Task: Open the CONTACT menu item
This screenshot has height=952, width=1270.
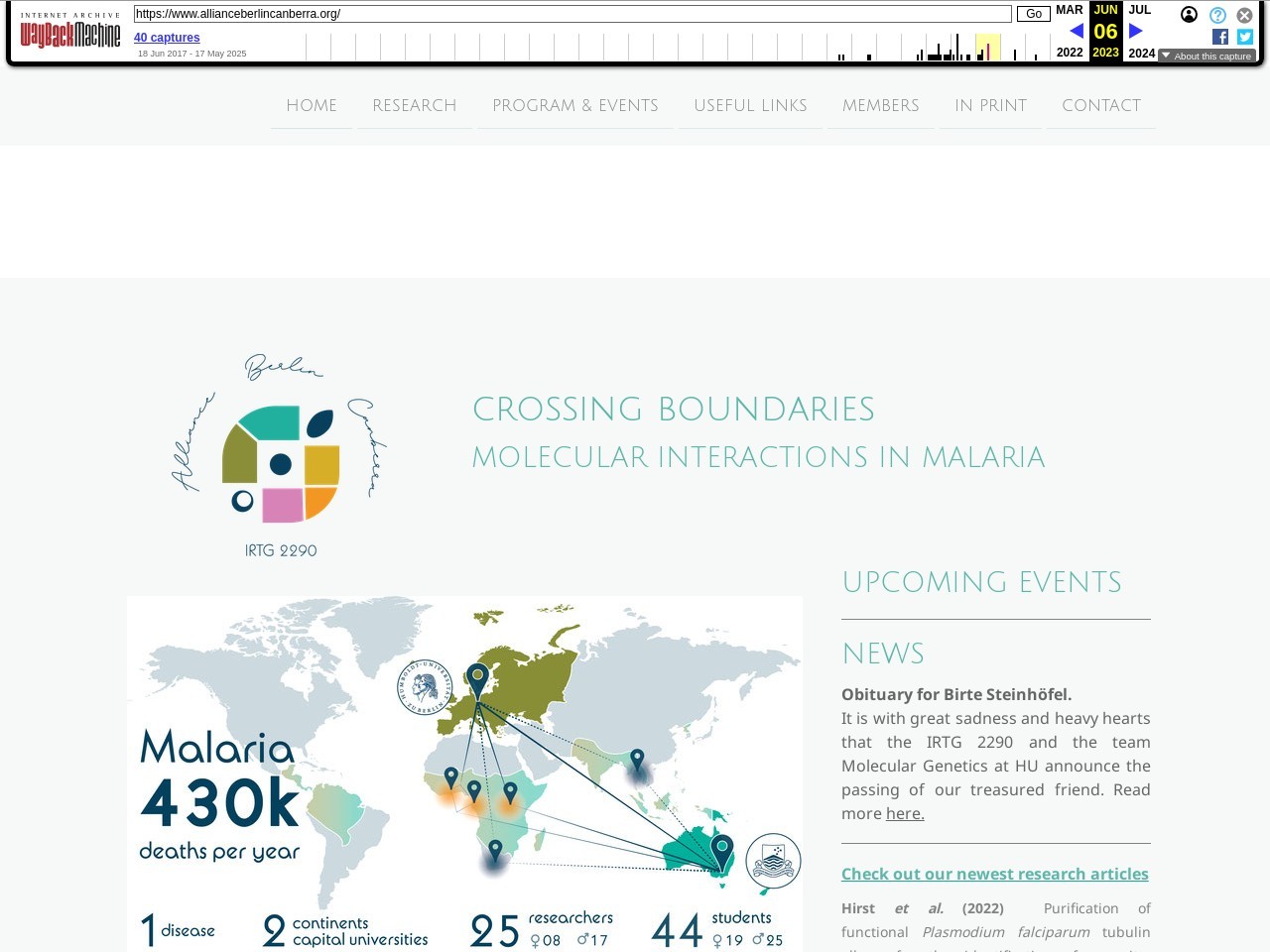Action: click(1101, 105)
